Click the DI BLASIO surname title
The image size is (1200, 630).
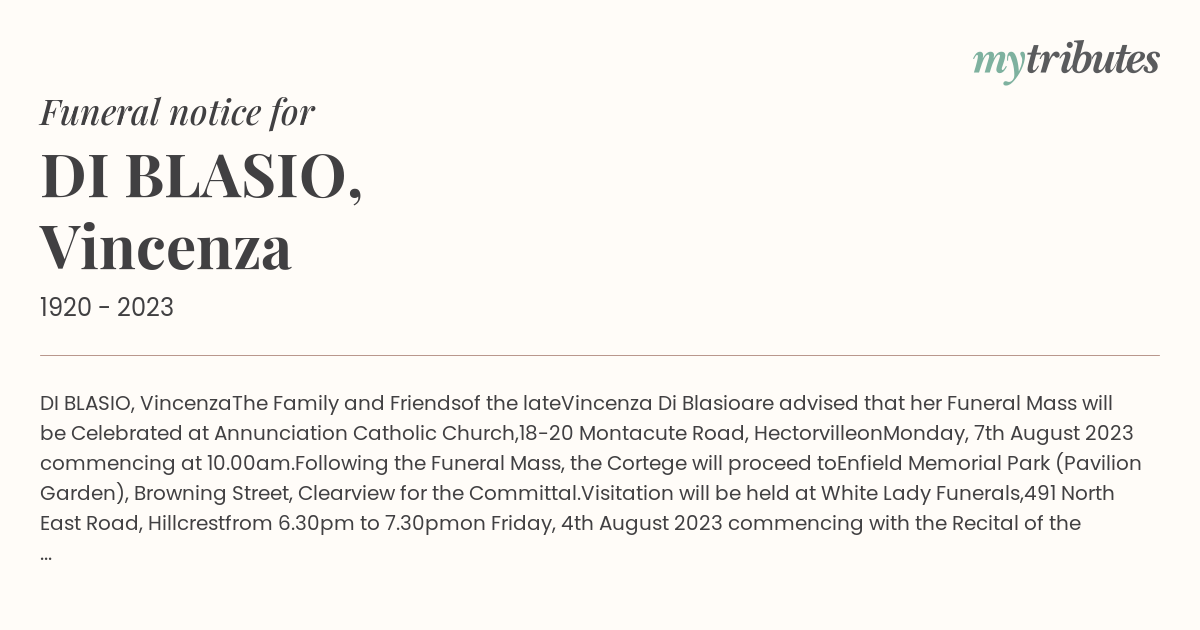[200, 176]
